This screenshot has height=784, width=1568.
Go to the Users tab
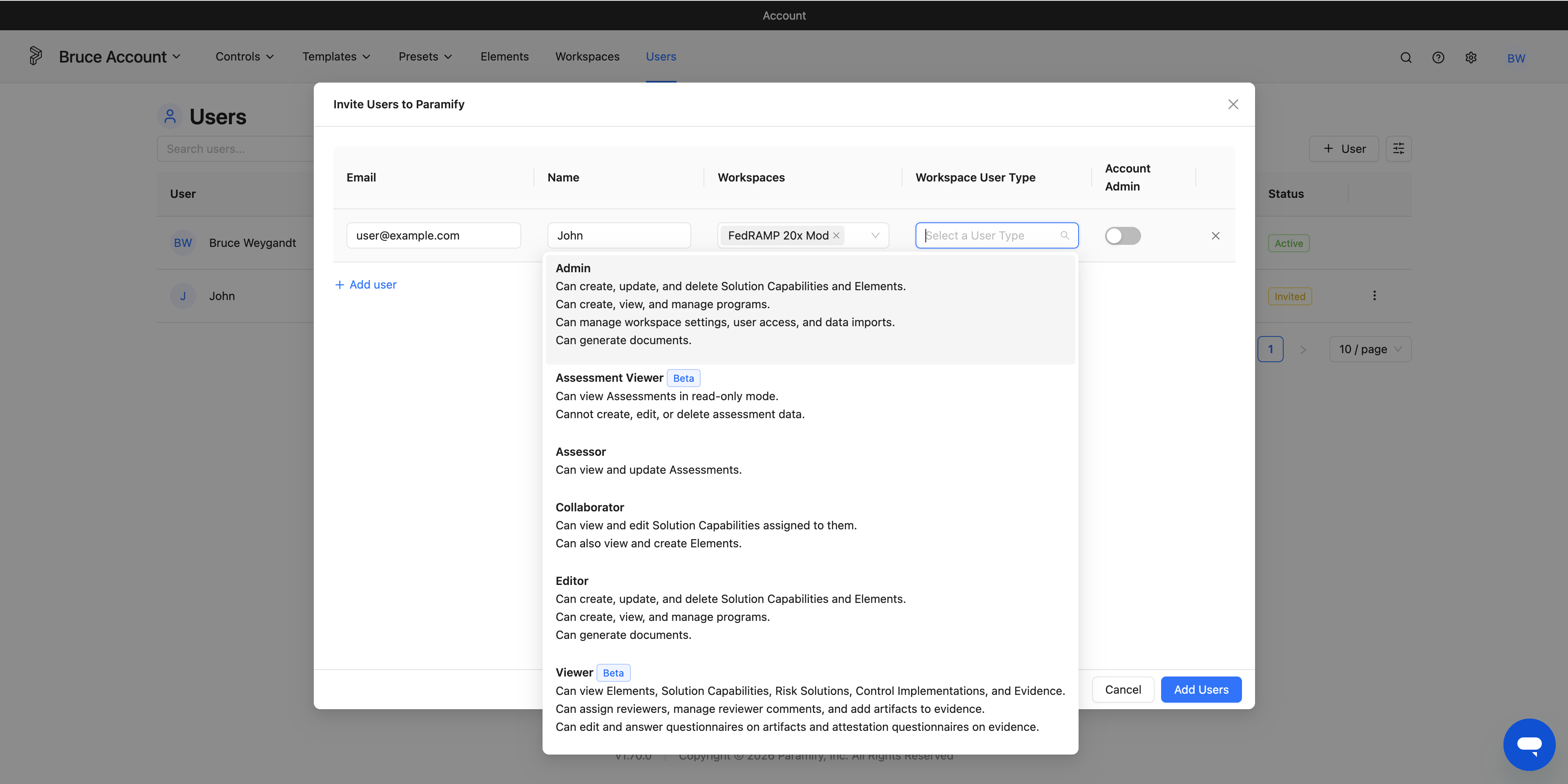[x=661, y=57]
